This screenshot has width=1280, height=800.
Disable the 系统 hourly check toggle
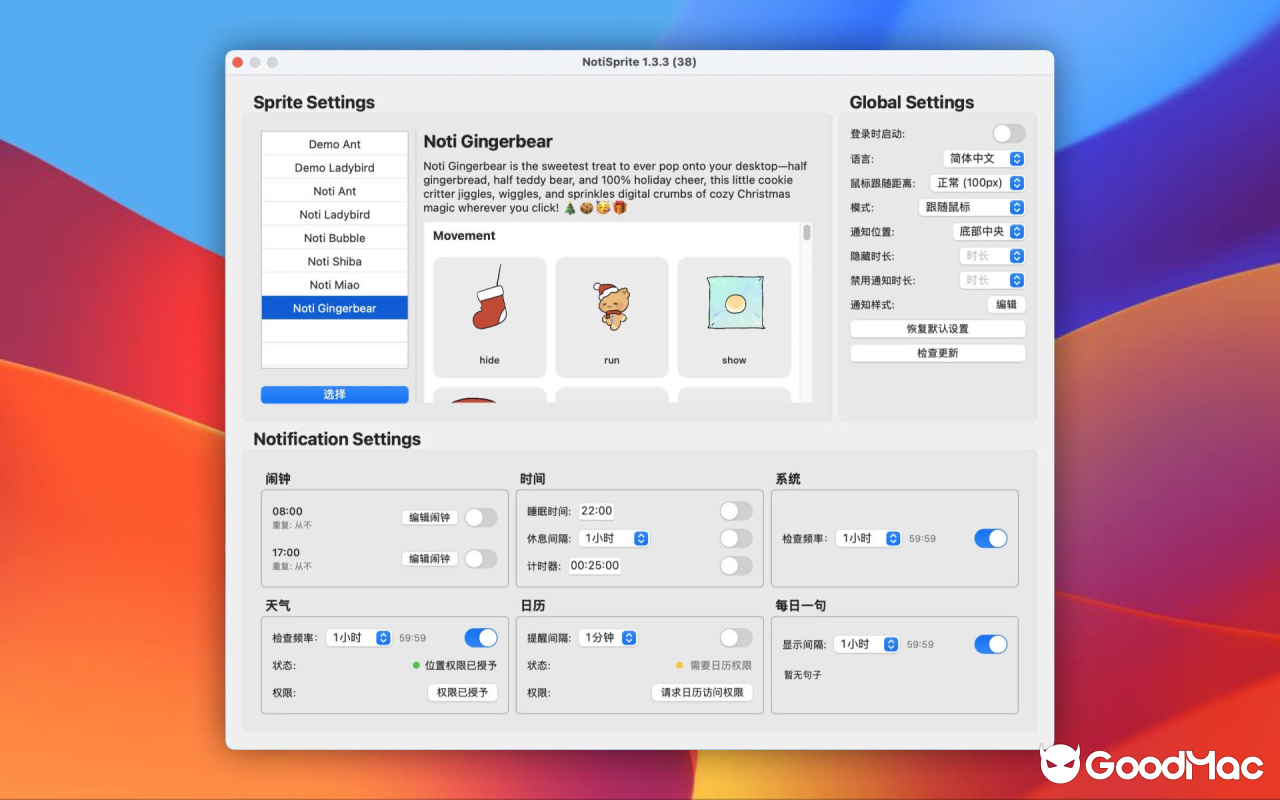(990, 538)
